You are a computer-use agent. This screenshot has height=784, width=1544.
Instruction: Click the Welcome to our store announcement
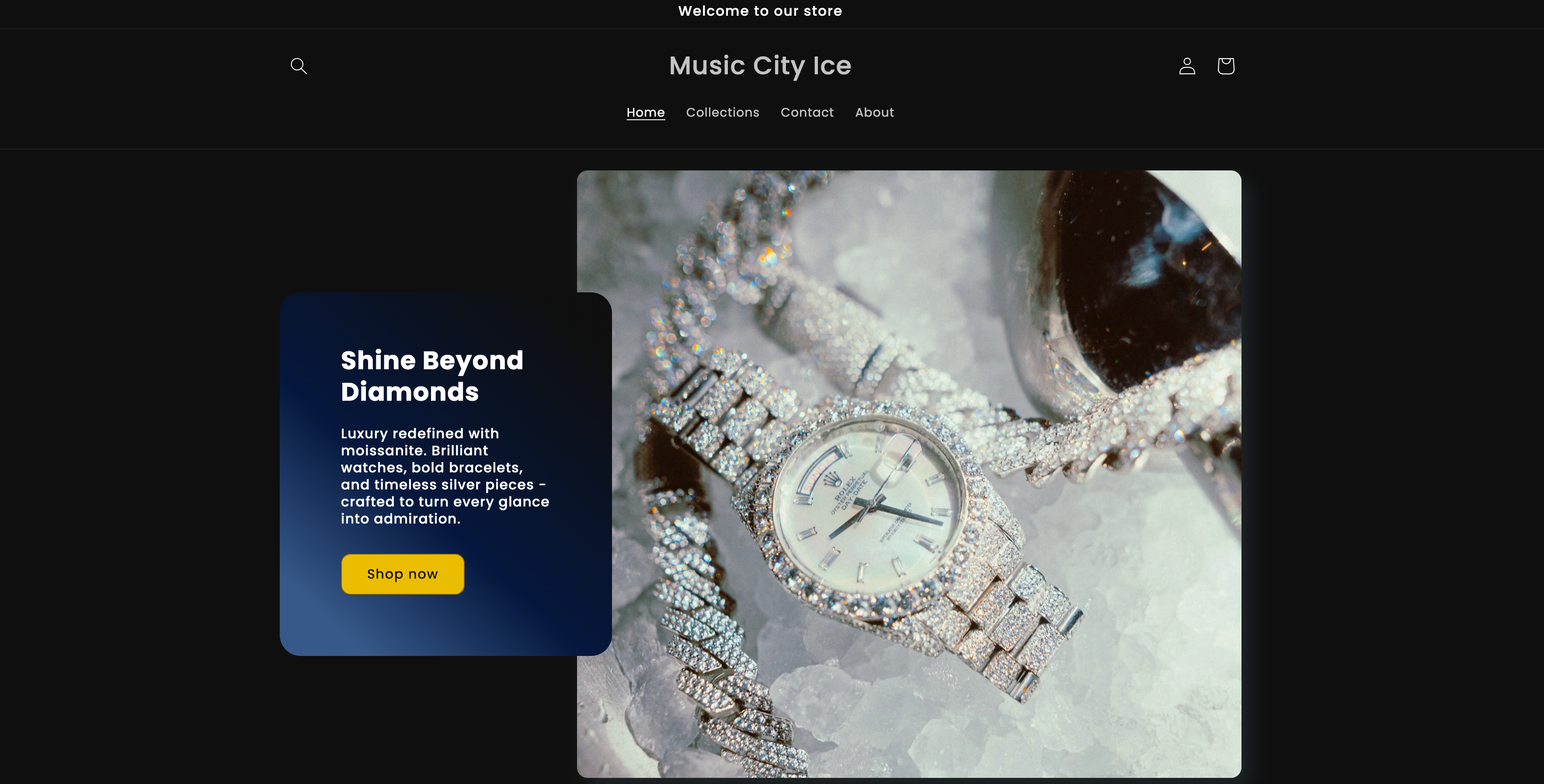(x=760, y=11)
